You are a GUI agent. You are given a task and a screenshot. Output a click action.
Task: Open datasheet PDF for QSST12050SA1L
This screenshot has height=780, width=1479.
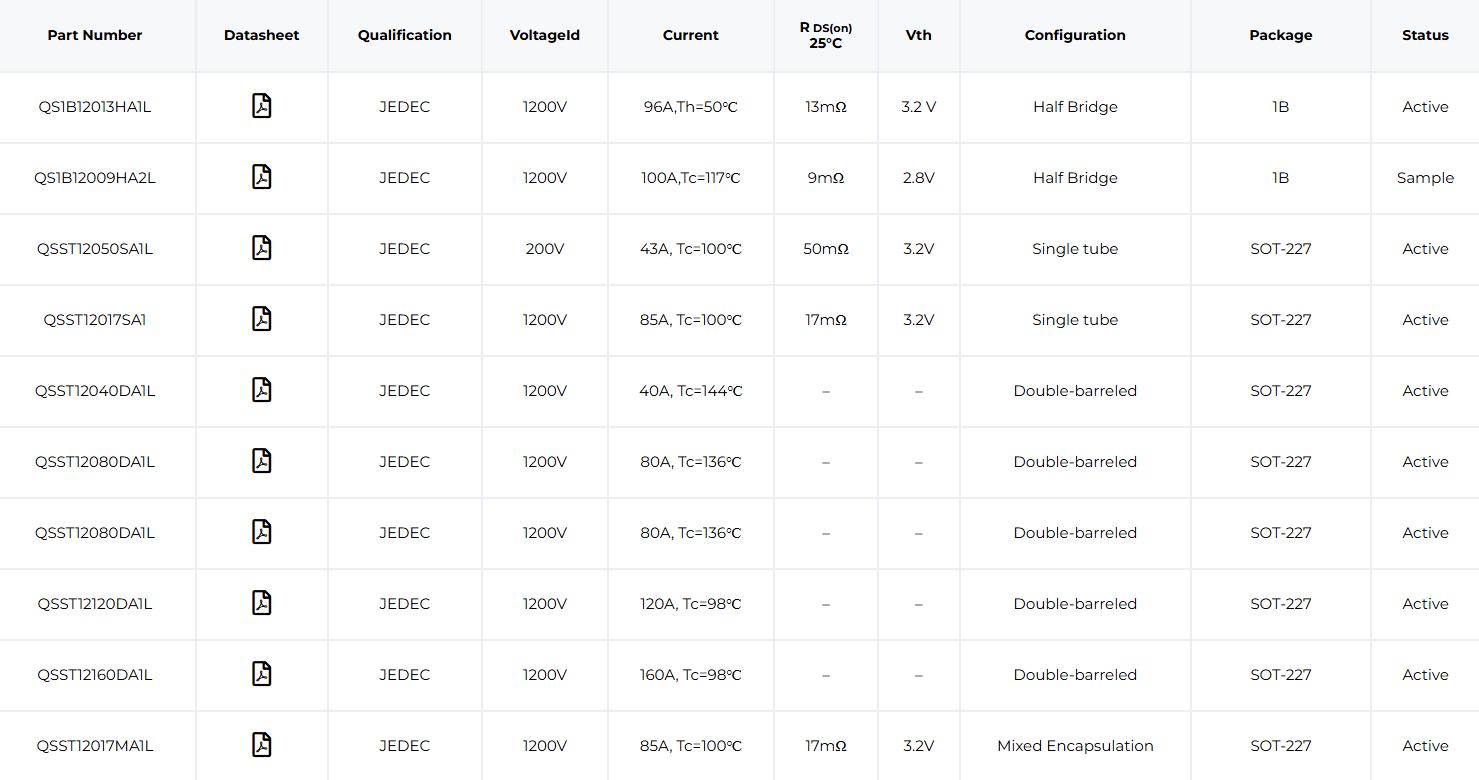tap(261, 248)
